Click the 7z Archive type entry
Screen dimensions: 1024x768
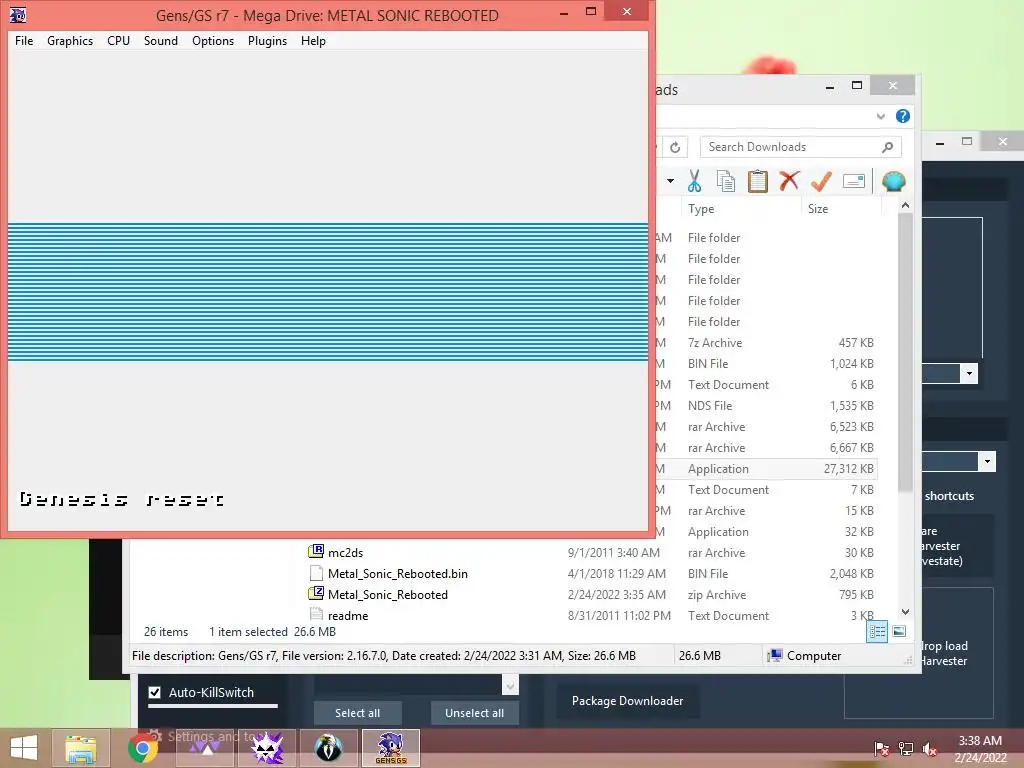pos(715,343)
